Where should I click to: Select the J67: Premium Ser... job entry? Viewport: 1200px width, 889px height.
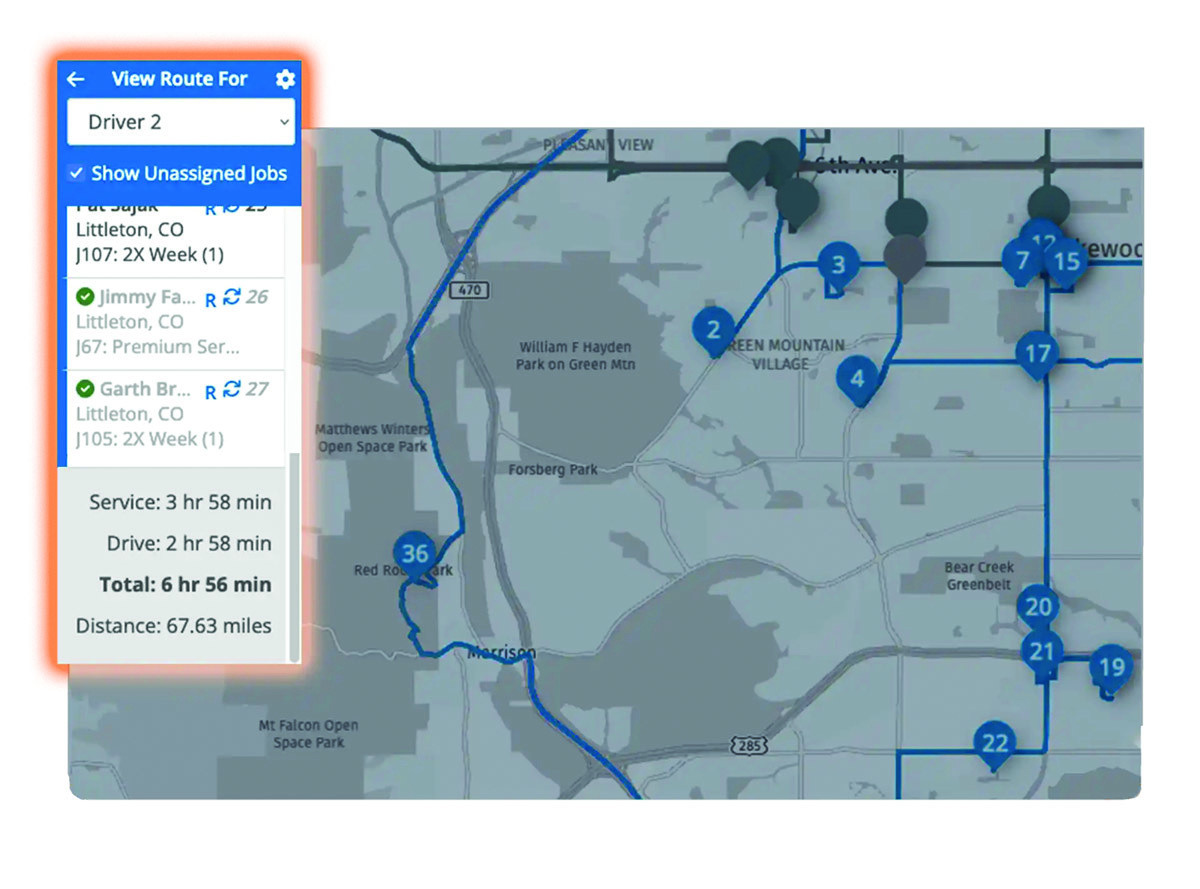(x=157, y=347)
